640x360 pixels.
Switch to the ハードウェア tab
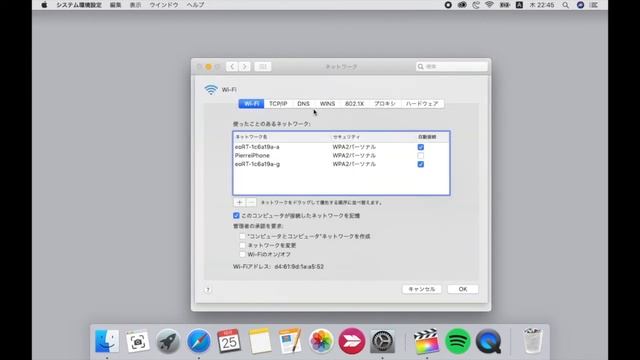pyautogui.click(x=422, y=104)
